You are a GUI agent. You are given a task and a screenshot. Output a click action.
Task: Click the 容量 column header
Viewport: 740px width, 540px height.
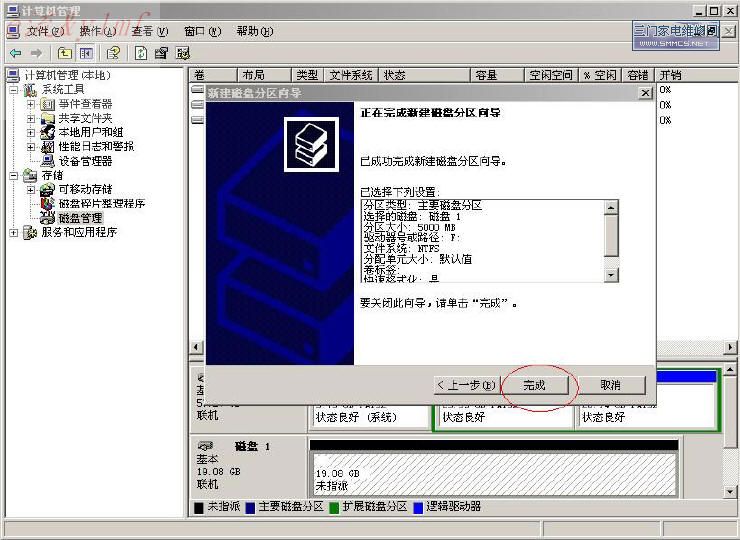tap(486, 75)
